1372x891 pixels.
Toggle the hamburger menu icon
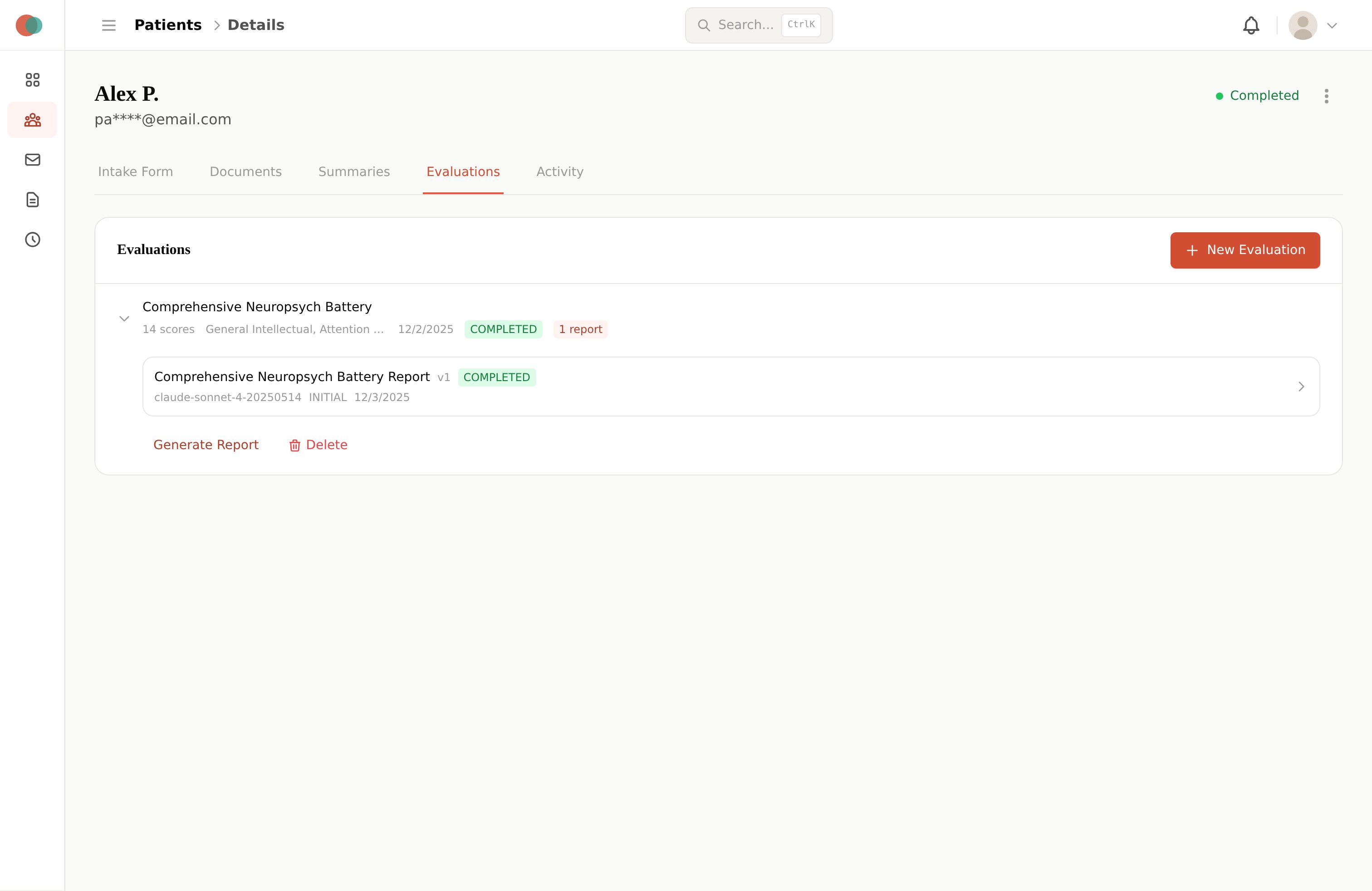(x=109, y=25)
